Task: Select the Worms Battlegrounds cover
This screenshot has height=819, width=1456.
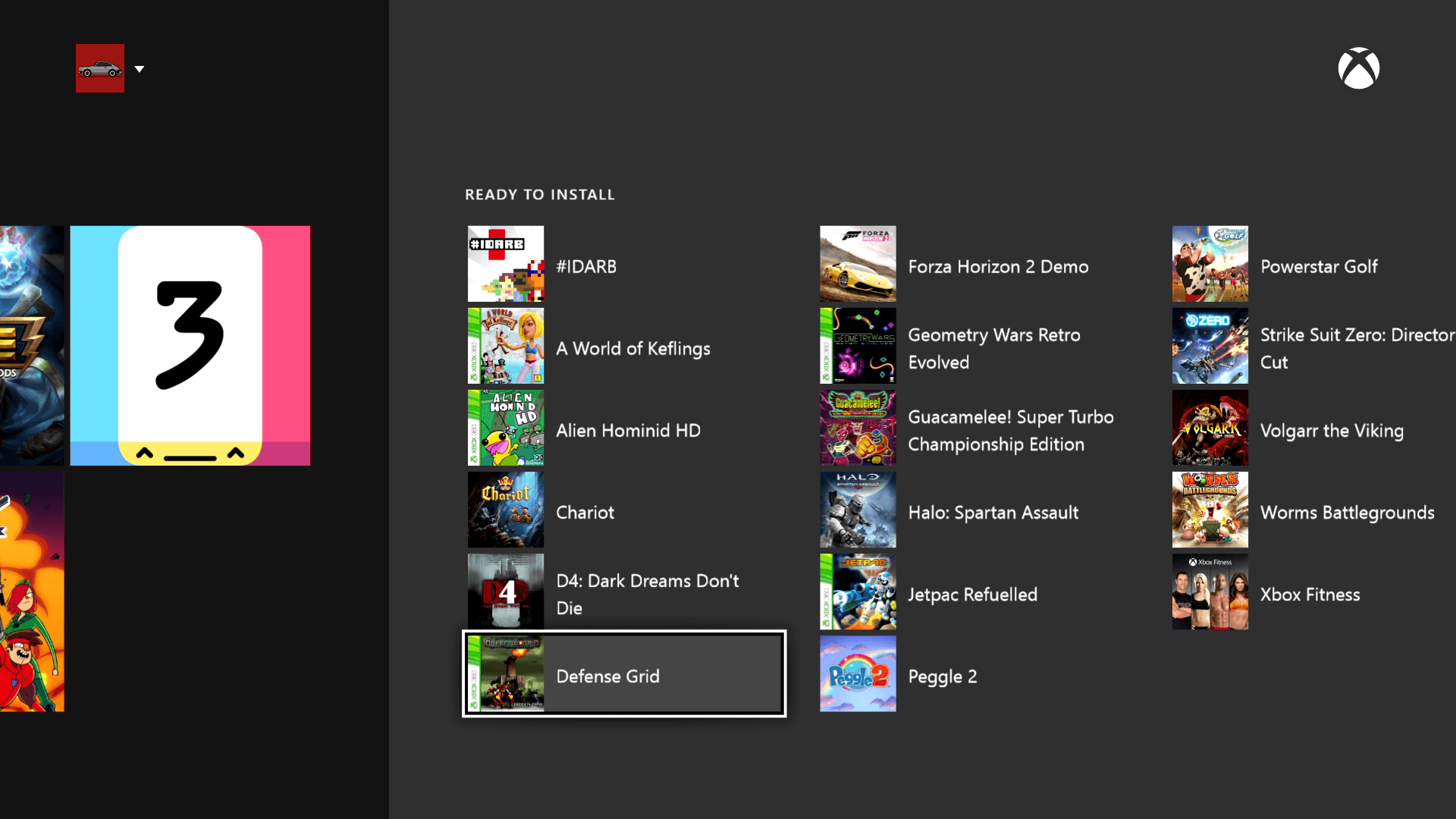Action: point(1210,510)
